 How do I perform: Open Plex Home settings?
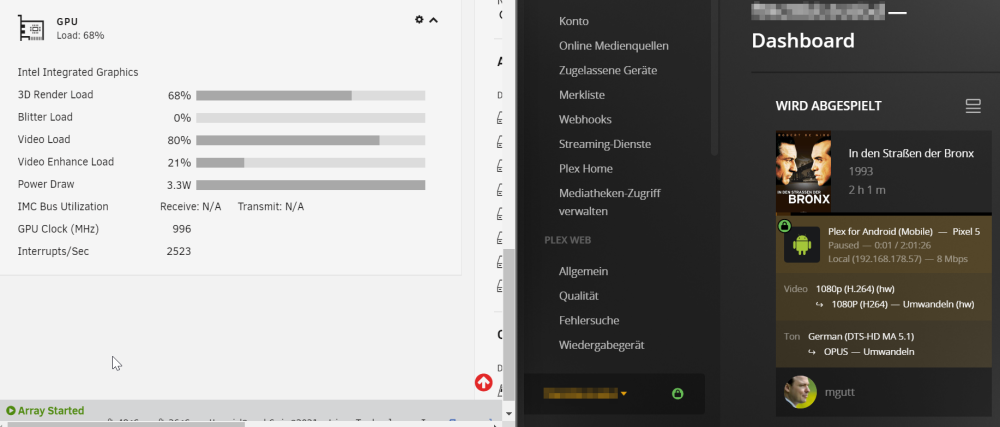coord(585,168)
